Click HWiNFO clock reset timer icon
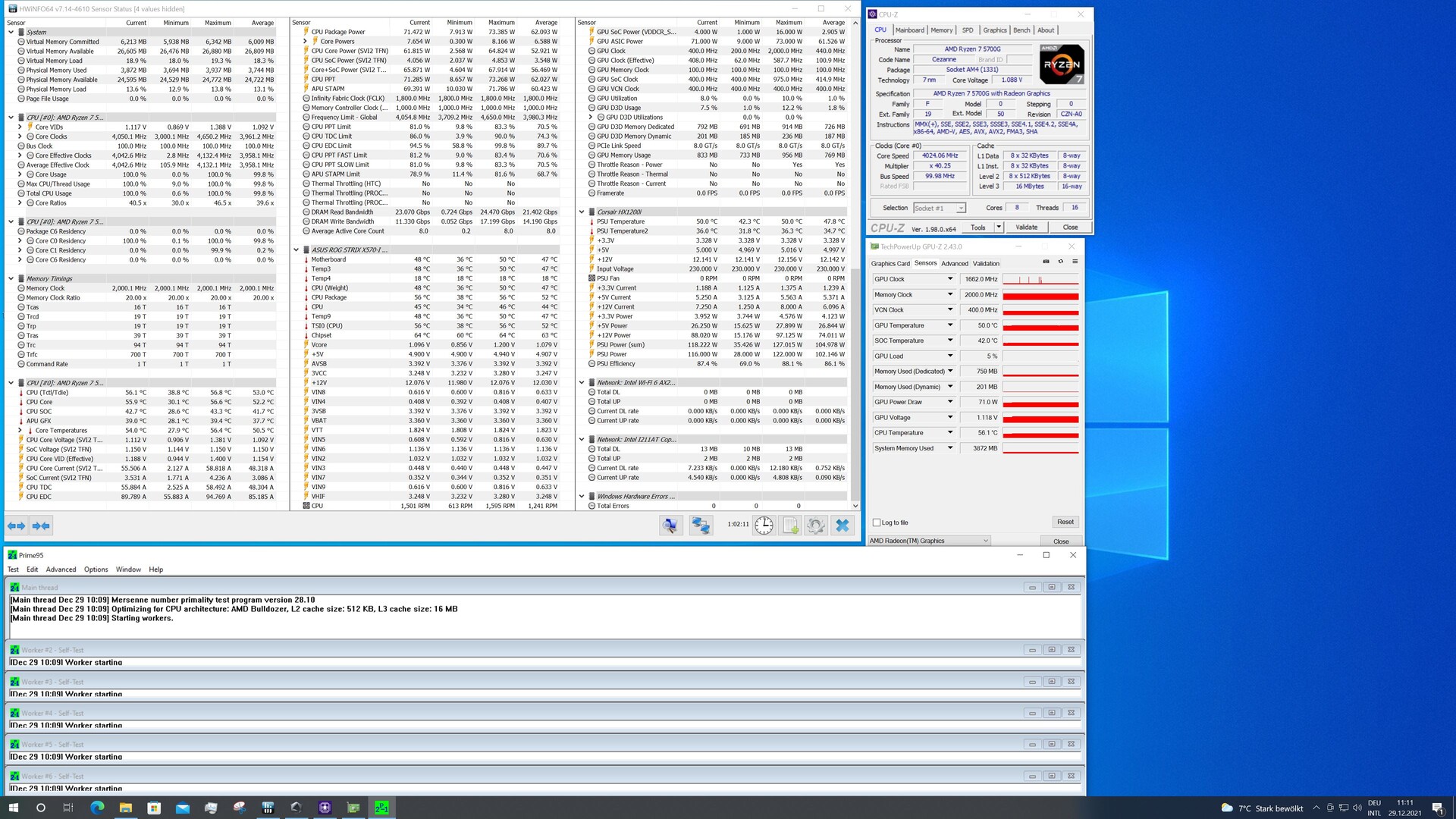Screen dimensions: 1456x819 click(x=764, y=525)
